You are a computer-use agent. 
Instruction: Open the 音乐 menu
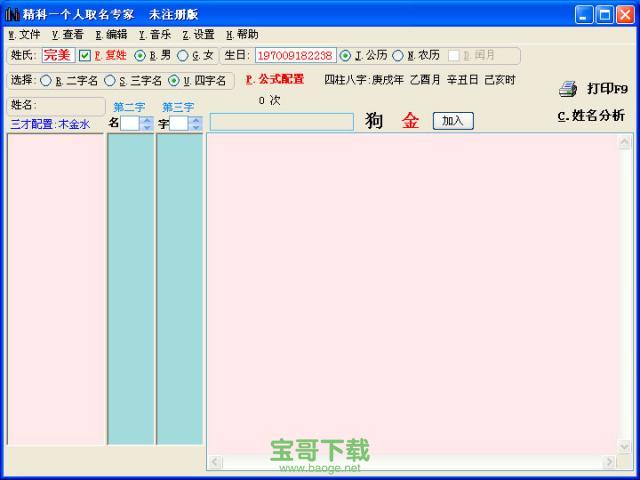pos(155,35)
